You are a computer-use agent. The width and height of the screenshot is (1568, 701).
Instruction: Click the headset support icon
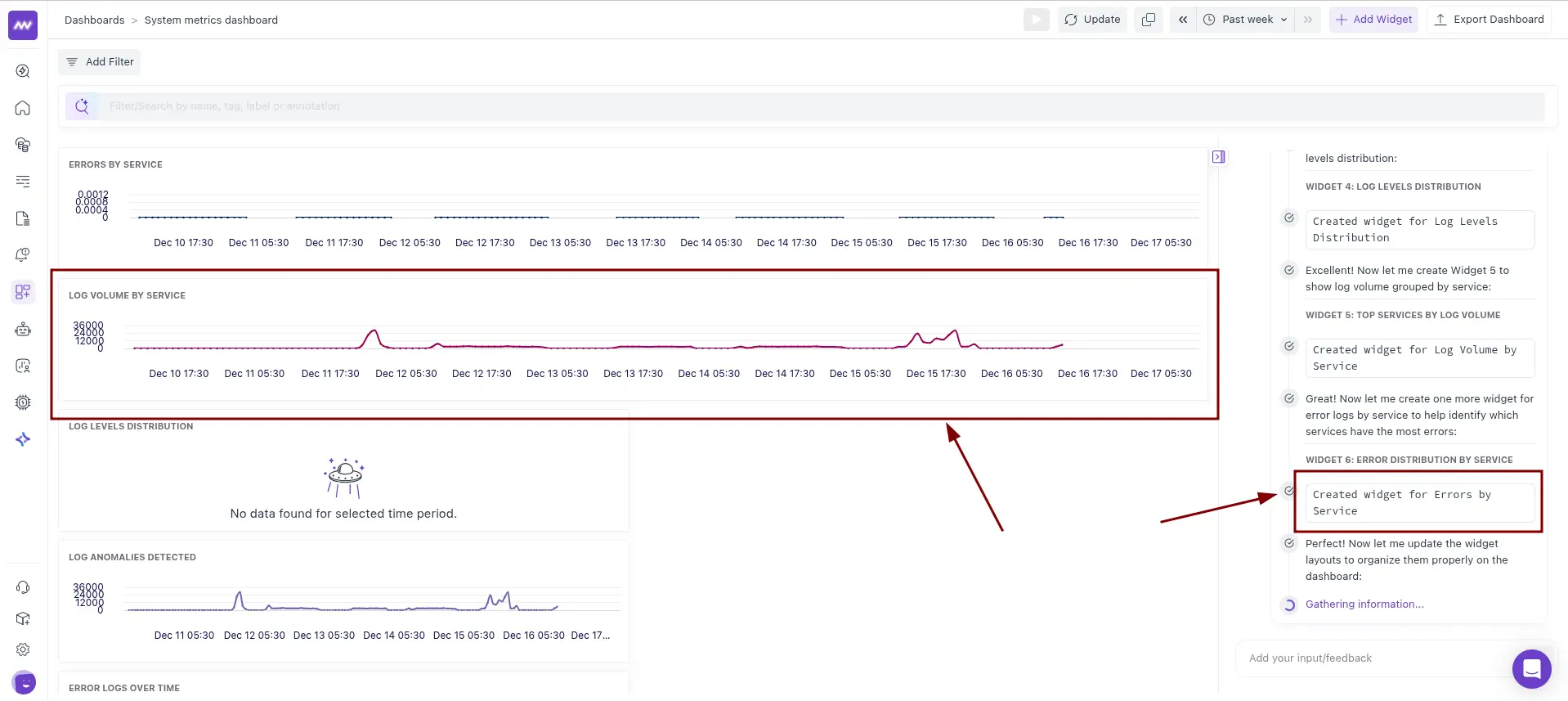point(23,587)
